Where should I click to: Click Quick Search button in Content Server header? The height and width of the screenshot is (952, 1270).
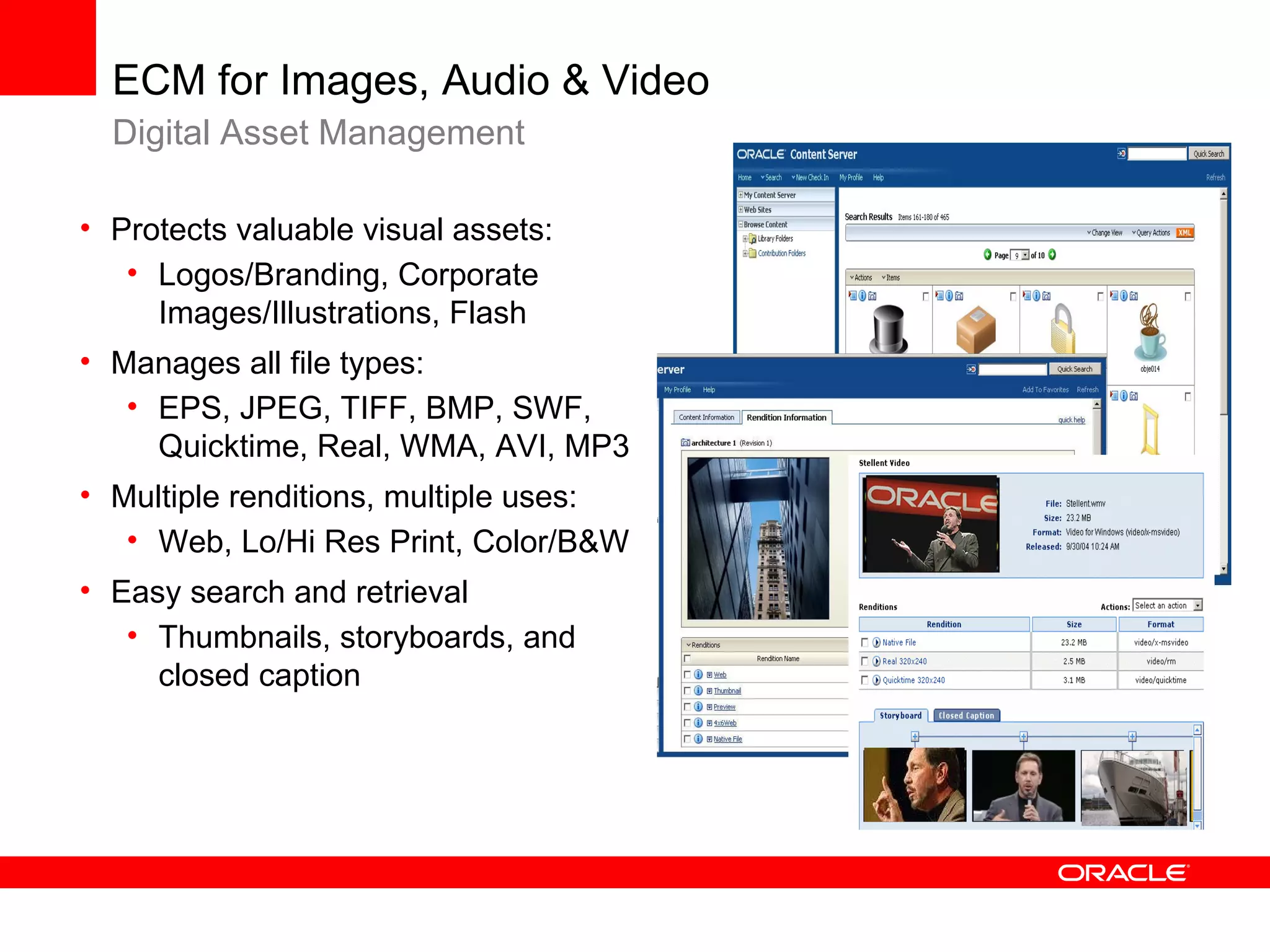pos(1208,154)
